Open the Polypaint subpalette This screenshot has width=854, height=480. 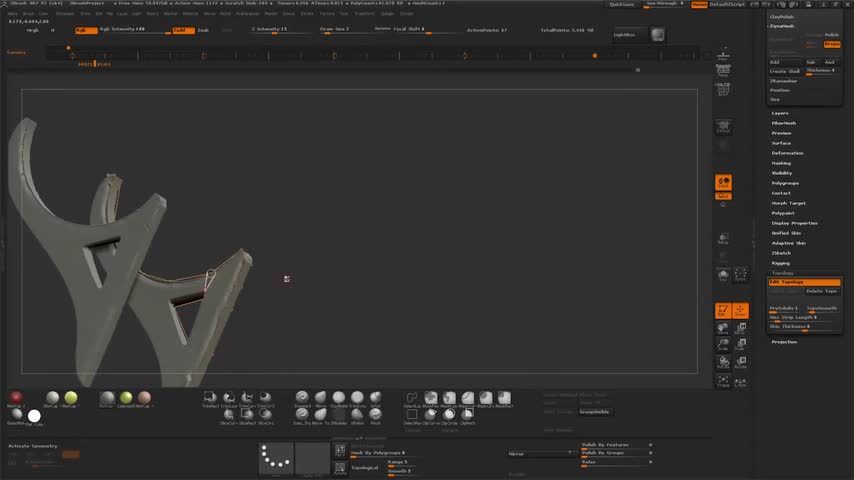(x=783, y=213)
